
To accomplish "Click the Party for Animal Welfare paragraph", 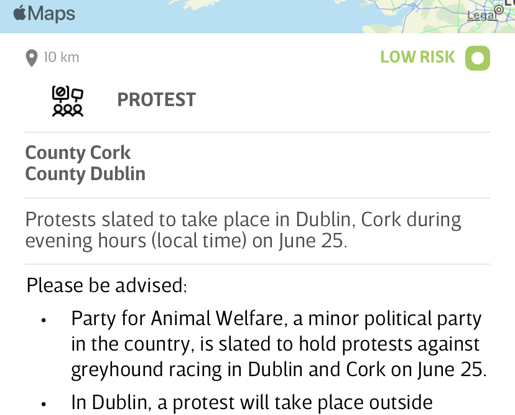I will click(279, 344).
